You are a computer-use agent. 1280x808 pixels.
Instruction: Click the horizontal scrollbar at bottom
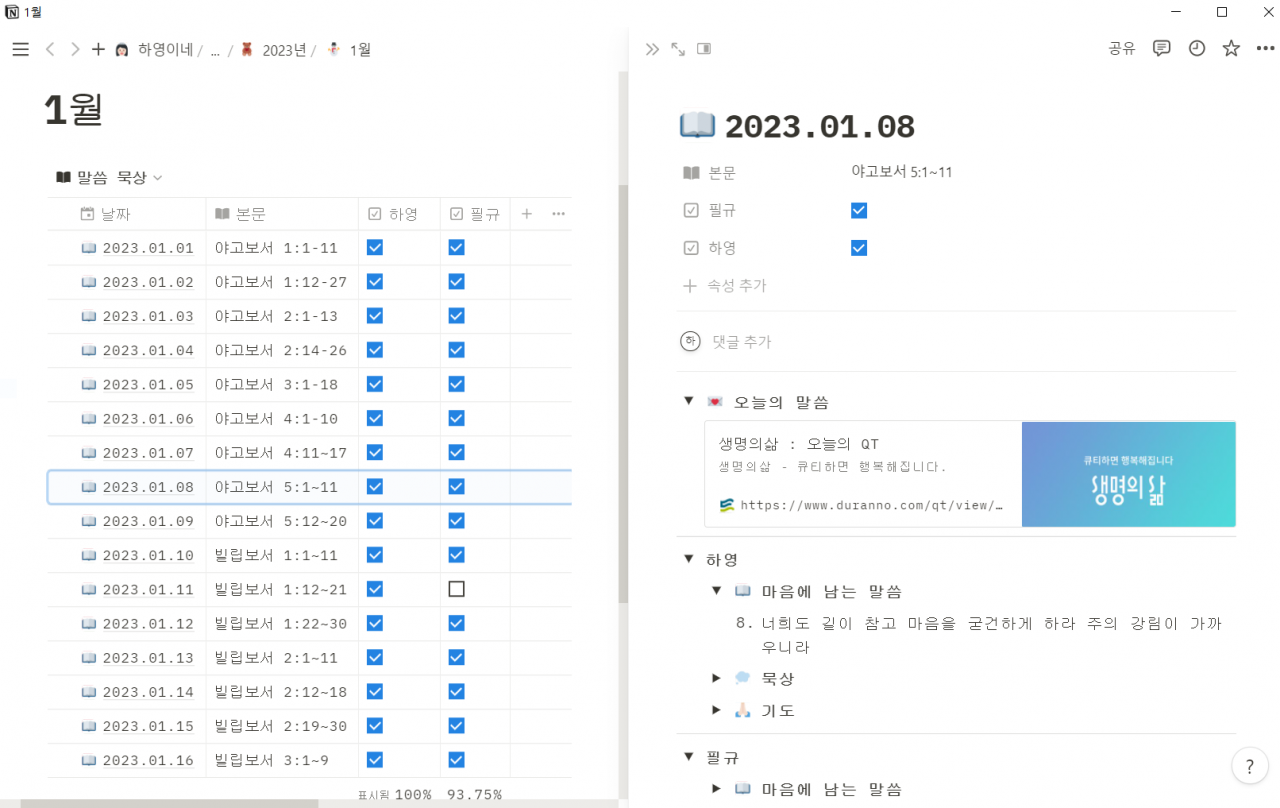[169, 803]
